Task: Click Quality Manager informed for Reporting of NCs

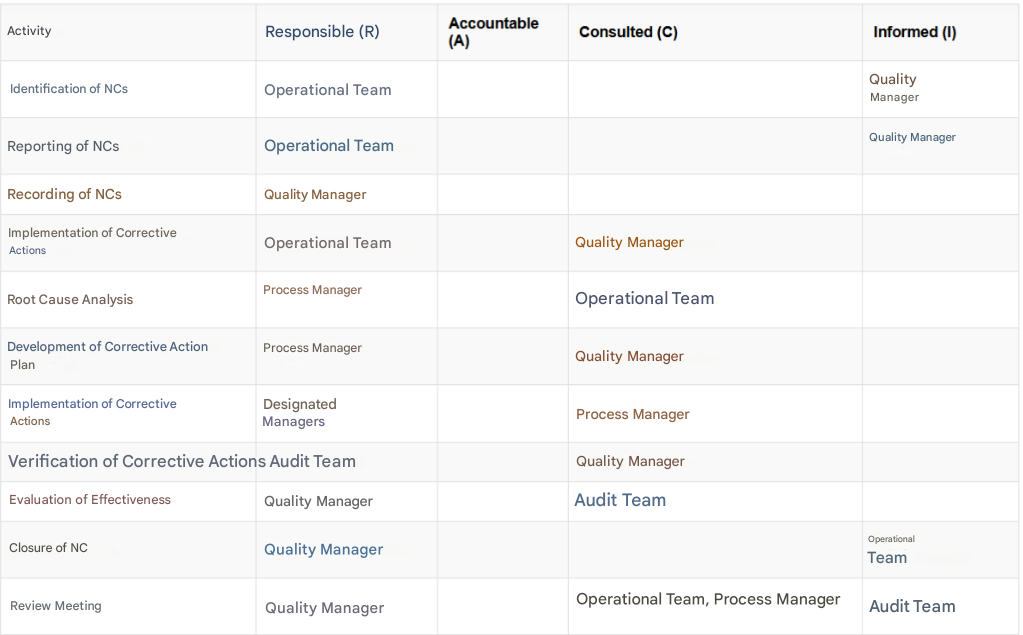Action: coord(912,137)
